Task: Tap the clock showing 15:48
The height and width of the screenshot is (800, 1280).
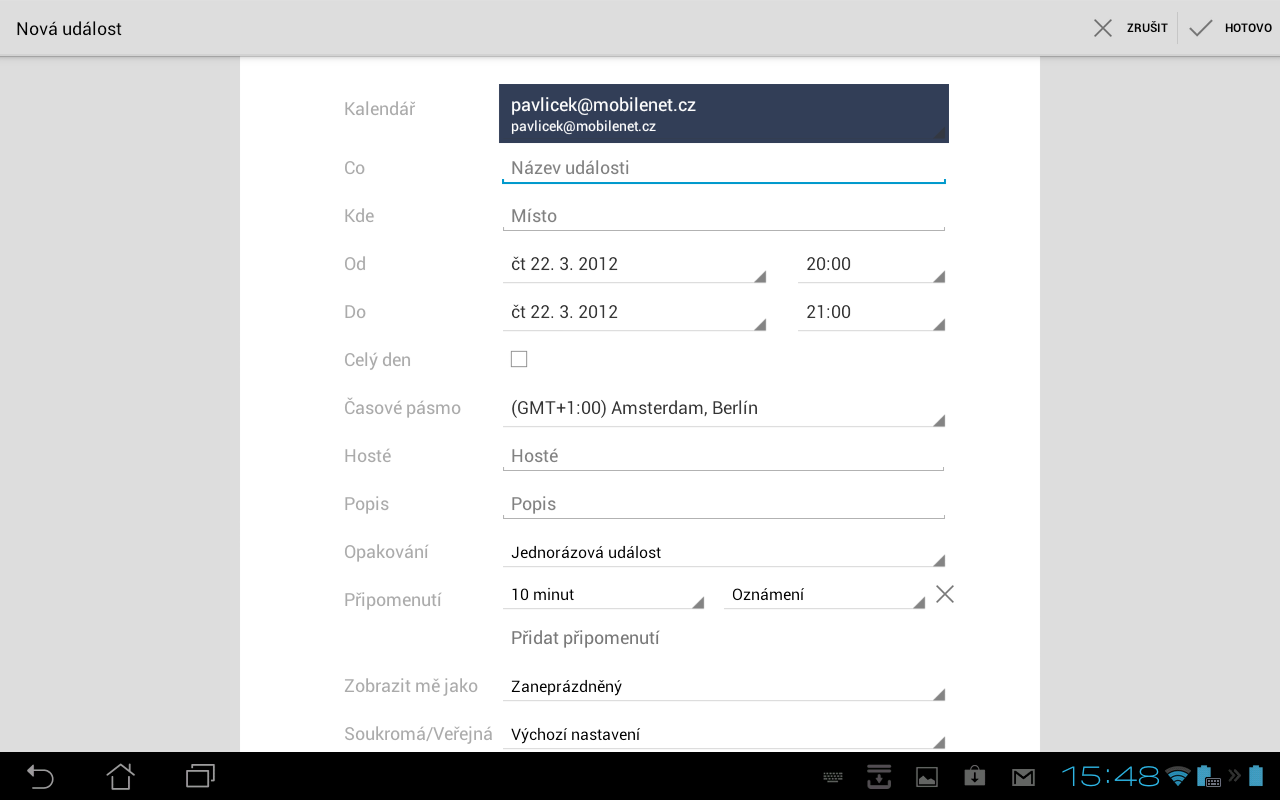Action: (1112, 776)
